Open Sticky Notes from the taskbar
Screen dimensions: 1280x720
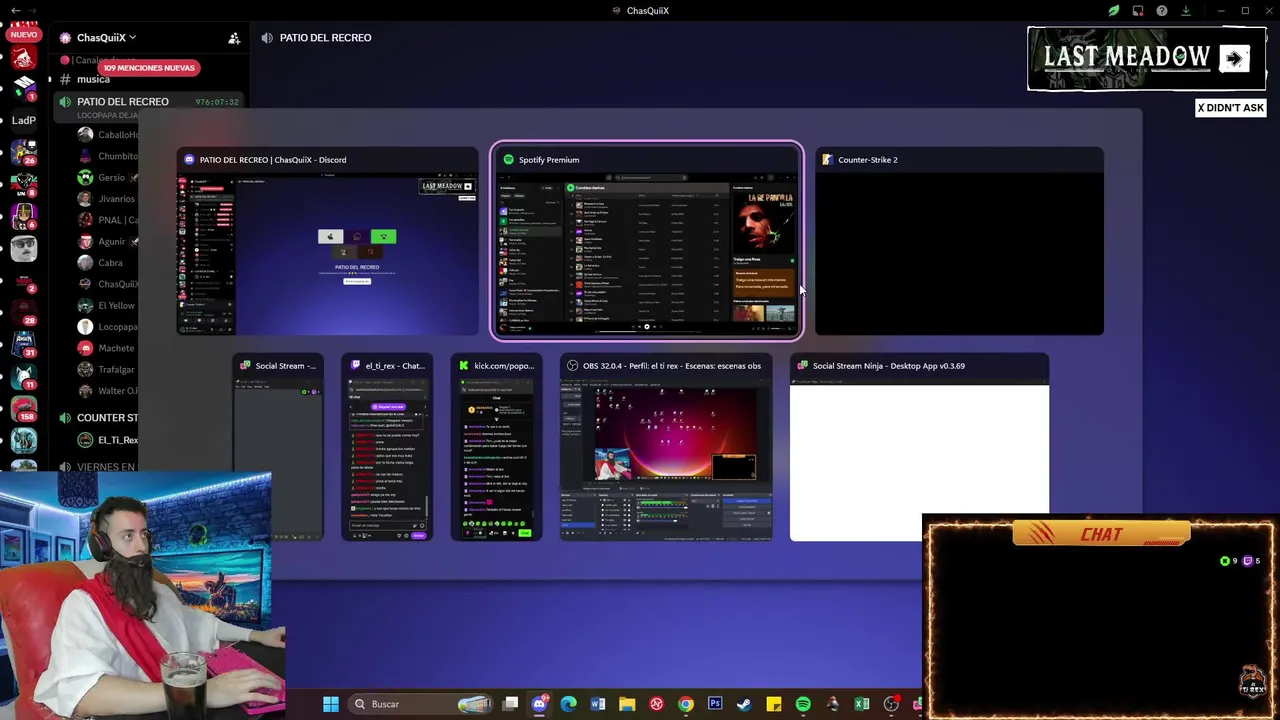(x=774, y=704)
